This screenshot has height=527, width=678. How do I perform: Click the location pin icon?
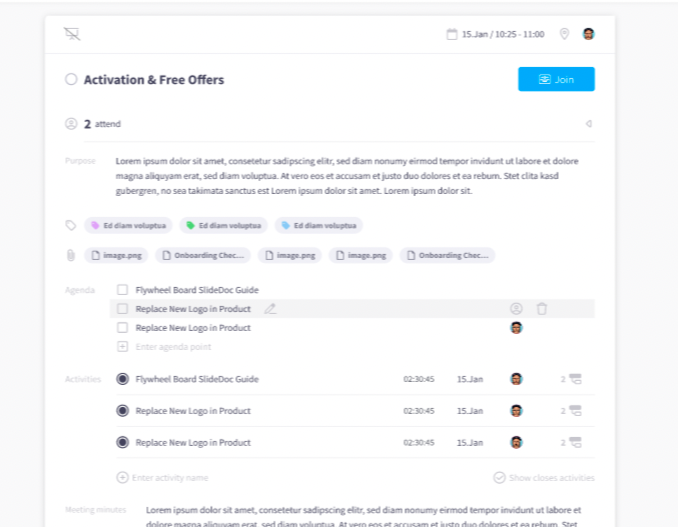(x=564, y=34)
